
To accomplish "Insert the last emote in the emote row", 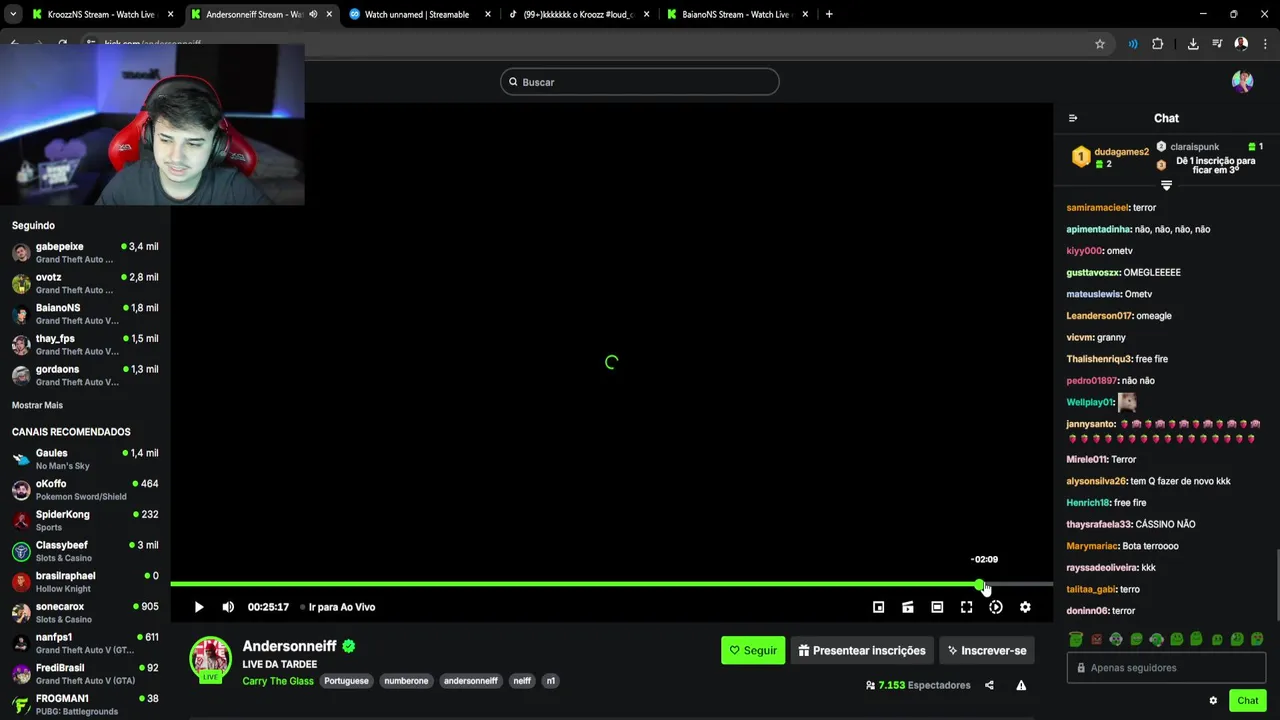I will (x=1257, y=639).
